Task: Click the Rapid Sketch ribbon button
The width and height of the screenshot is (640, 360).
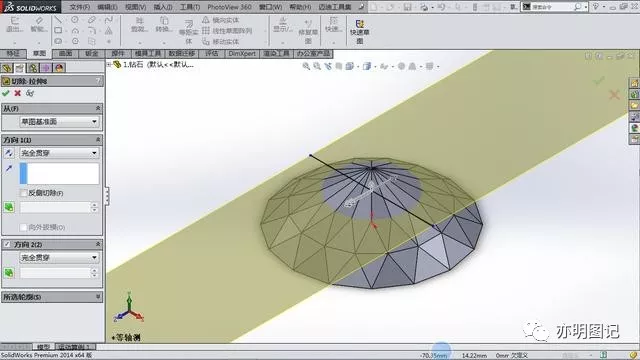Action: [359, 31]
